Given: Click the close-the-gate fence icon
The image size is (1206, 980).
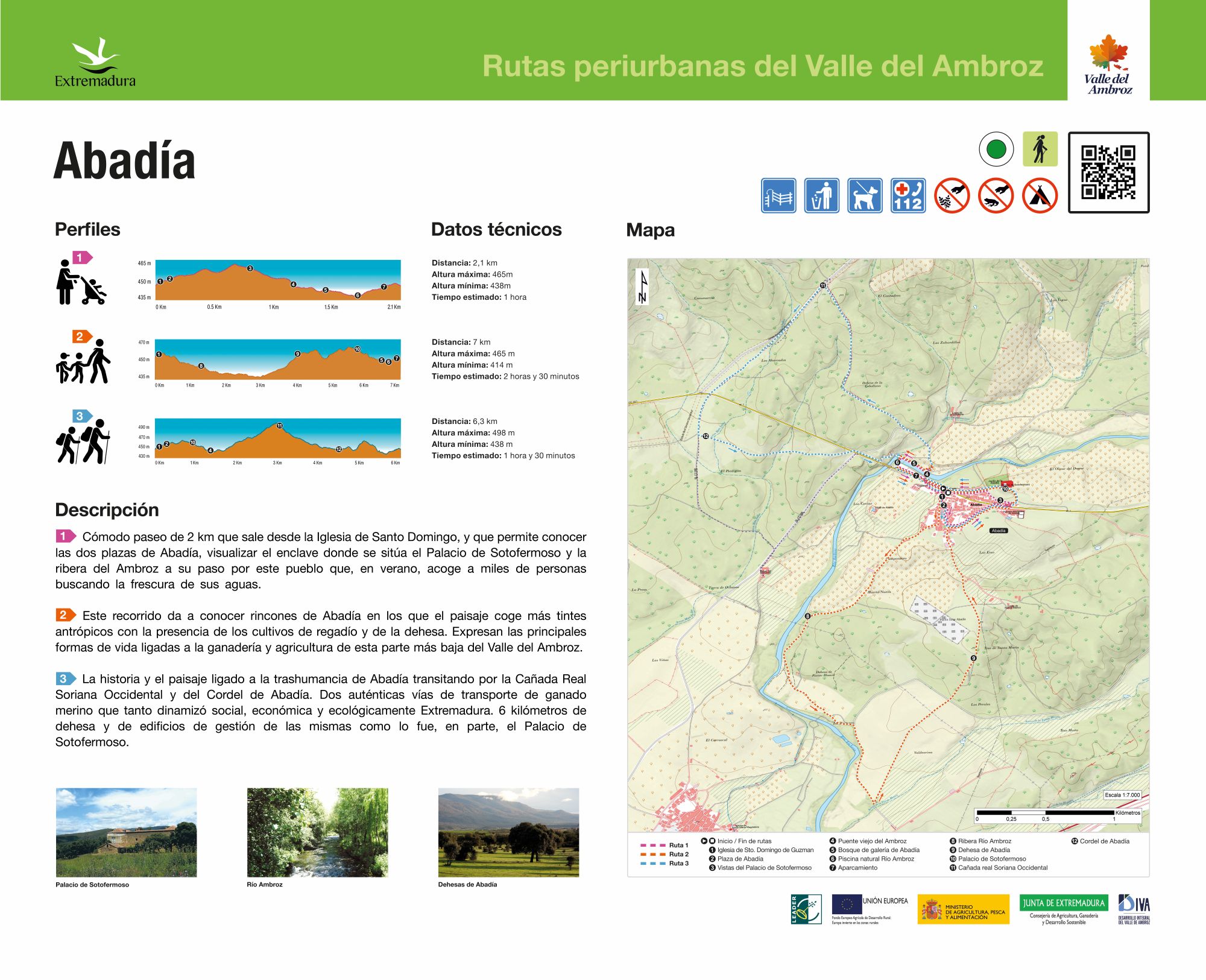Looking at the screenshot, I should click(778, 195).
